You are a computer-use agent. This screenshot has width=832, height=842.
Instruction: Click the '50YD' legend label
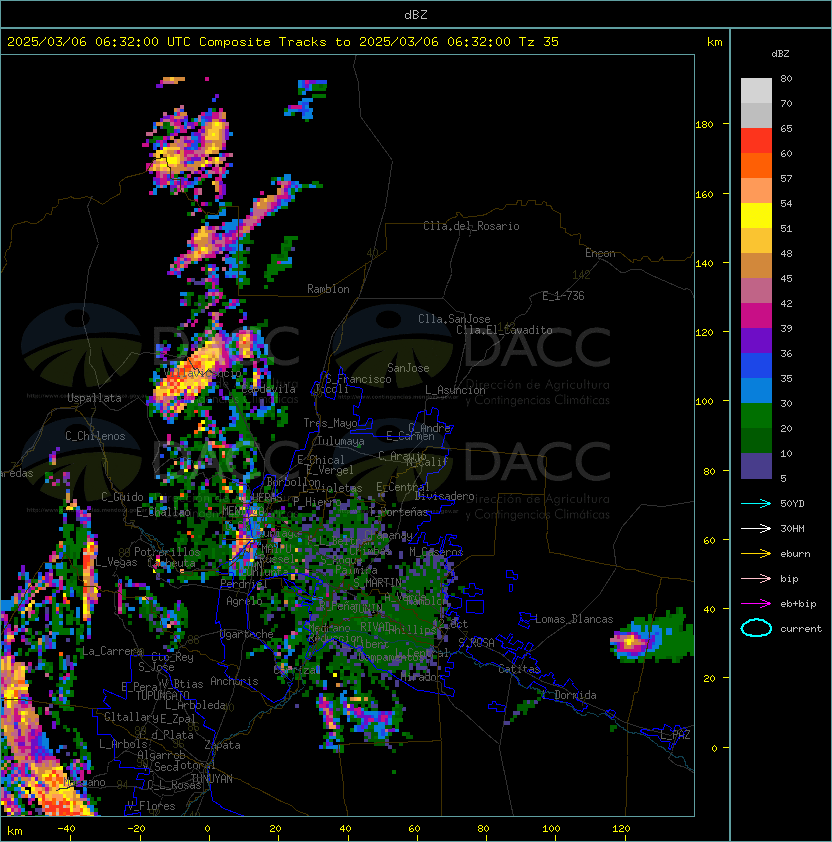click(x=792, y=503)
